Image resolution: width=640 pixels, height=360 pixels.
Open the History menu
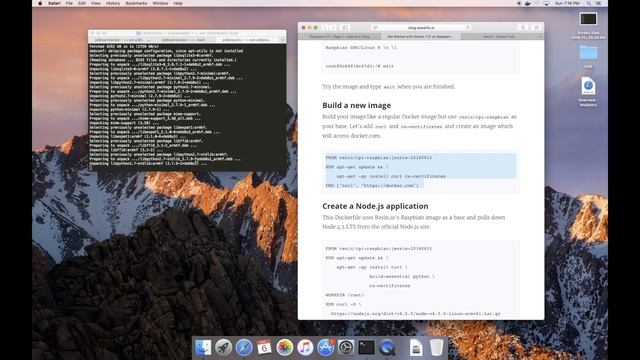click(x=113, y=3)
